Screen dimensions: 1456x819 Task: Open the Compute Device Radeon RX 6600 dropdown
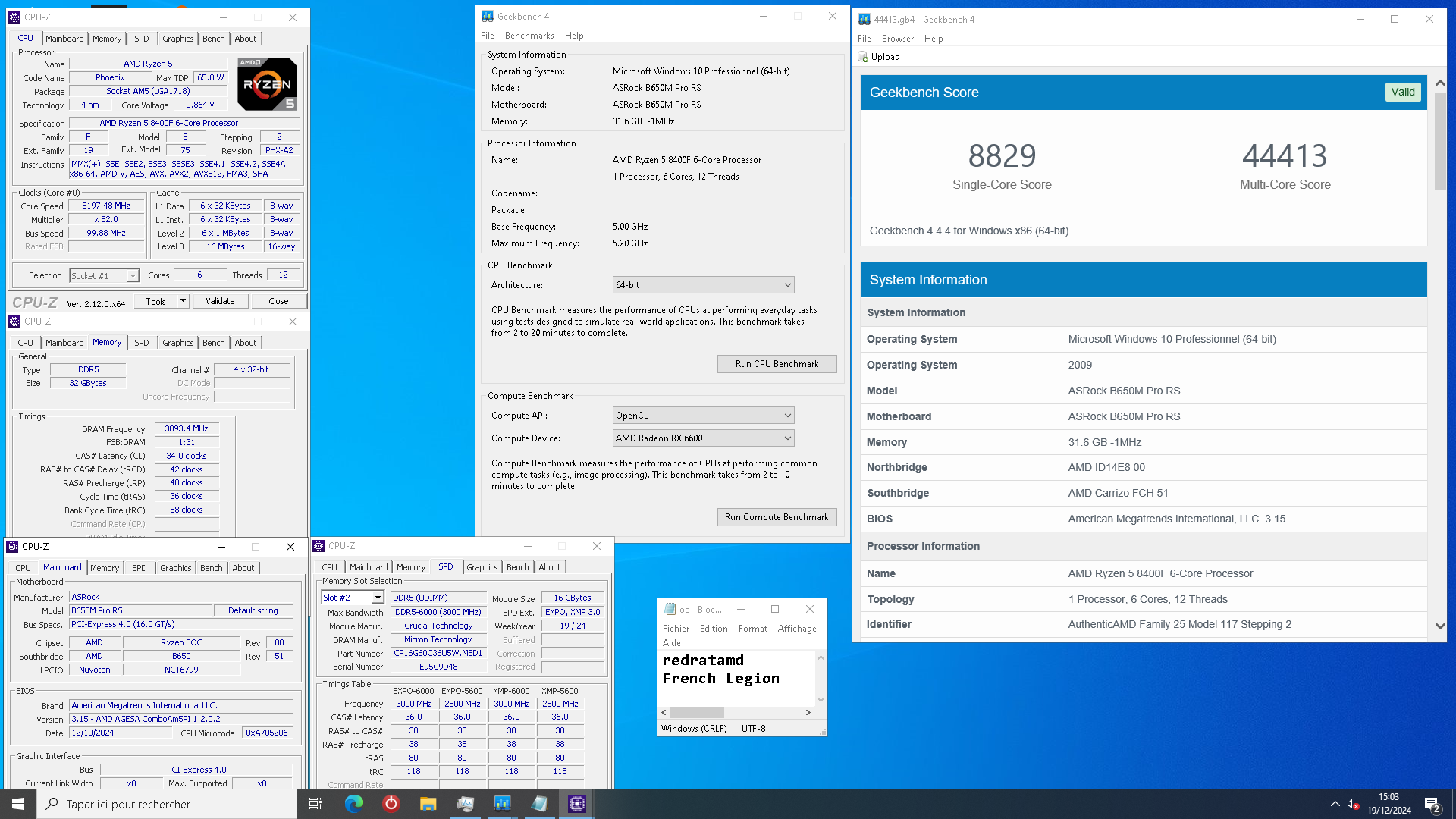(703, 438)
